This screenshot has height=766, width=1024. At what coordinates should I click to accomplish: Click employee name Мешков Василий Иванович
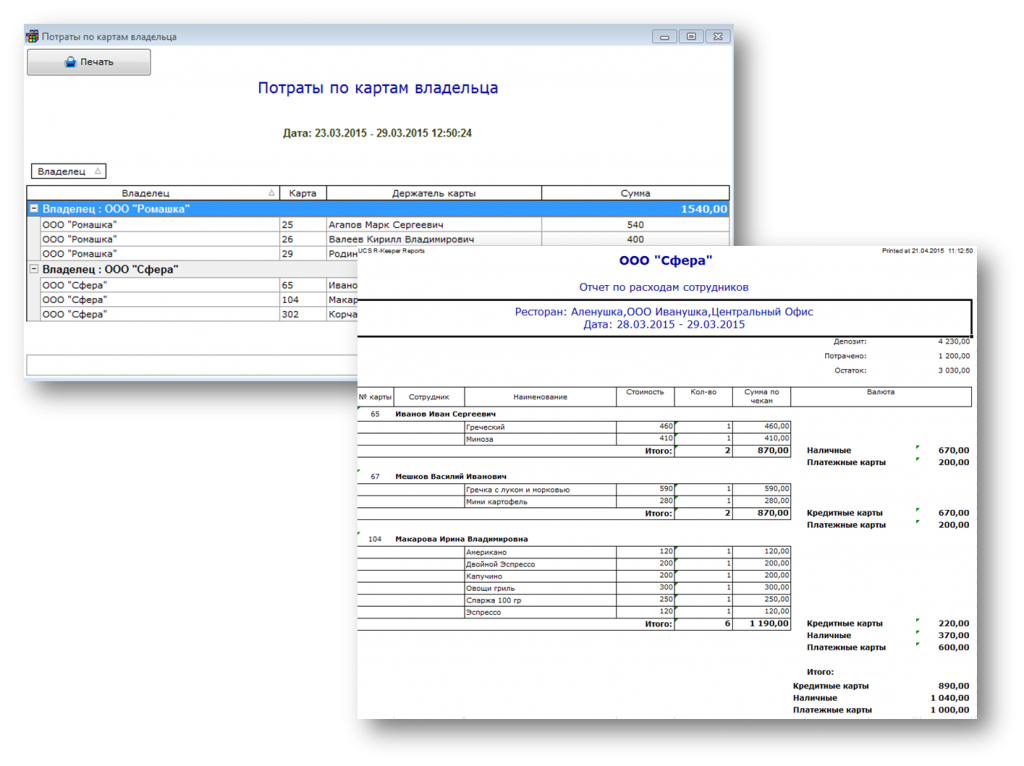(451, 477)
